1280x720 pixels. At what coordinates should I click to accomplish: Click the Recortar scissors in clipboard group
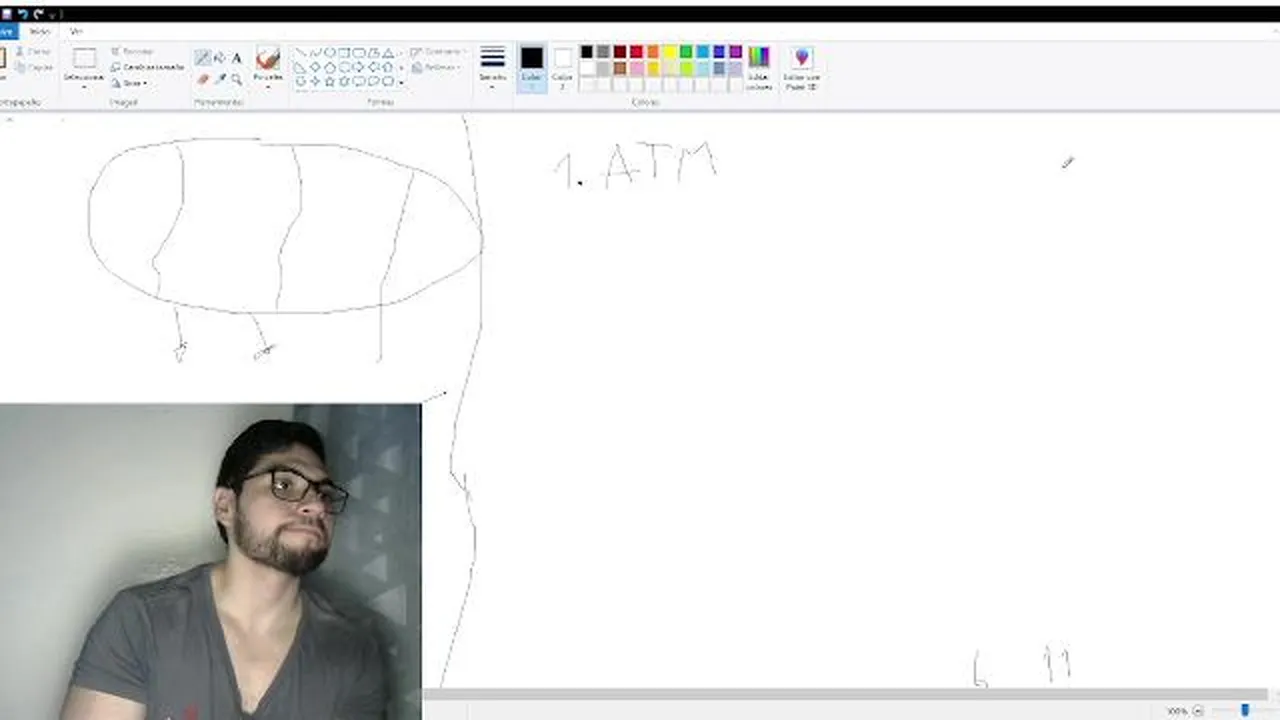click(33, 51)
